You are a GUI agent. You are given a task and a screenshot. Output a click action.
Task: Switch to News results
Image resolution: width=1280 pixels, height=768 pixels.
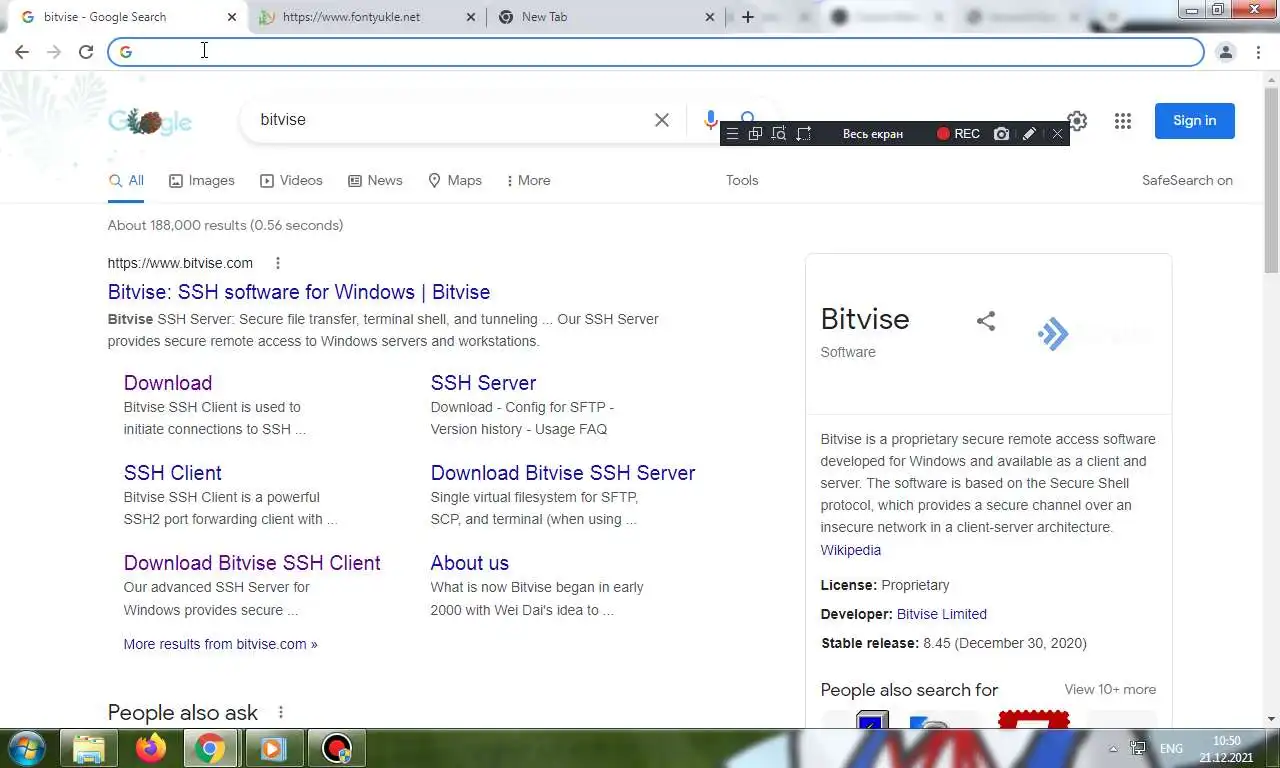click(x=375, y=181)
